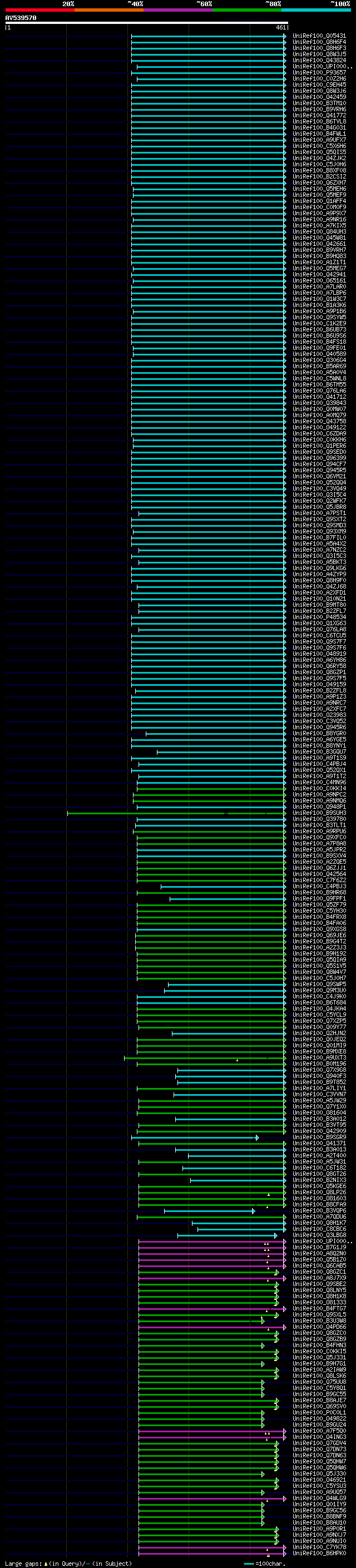Select label UniRef100_A9NPC2
The width and height of the screenshot is (356, 1568).
click(319, 794)
